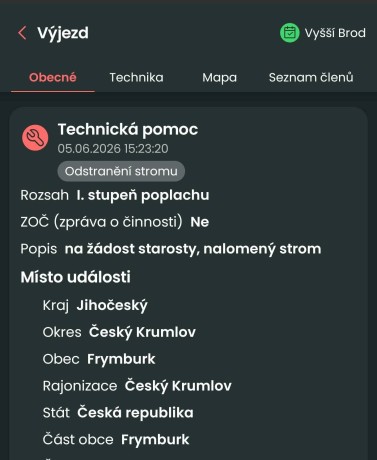Select the Technická pomoc heading
The height and width of the screenshot is (460, 377).
[x=128, y=129]
